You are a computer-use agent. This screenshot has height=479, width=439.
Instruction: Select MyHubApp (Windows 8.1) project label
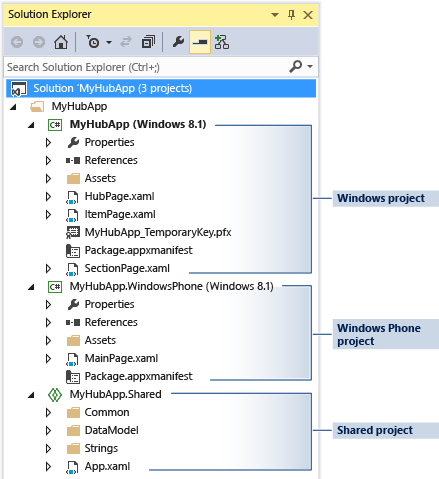[x=138, y=124]
